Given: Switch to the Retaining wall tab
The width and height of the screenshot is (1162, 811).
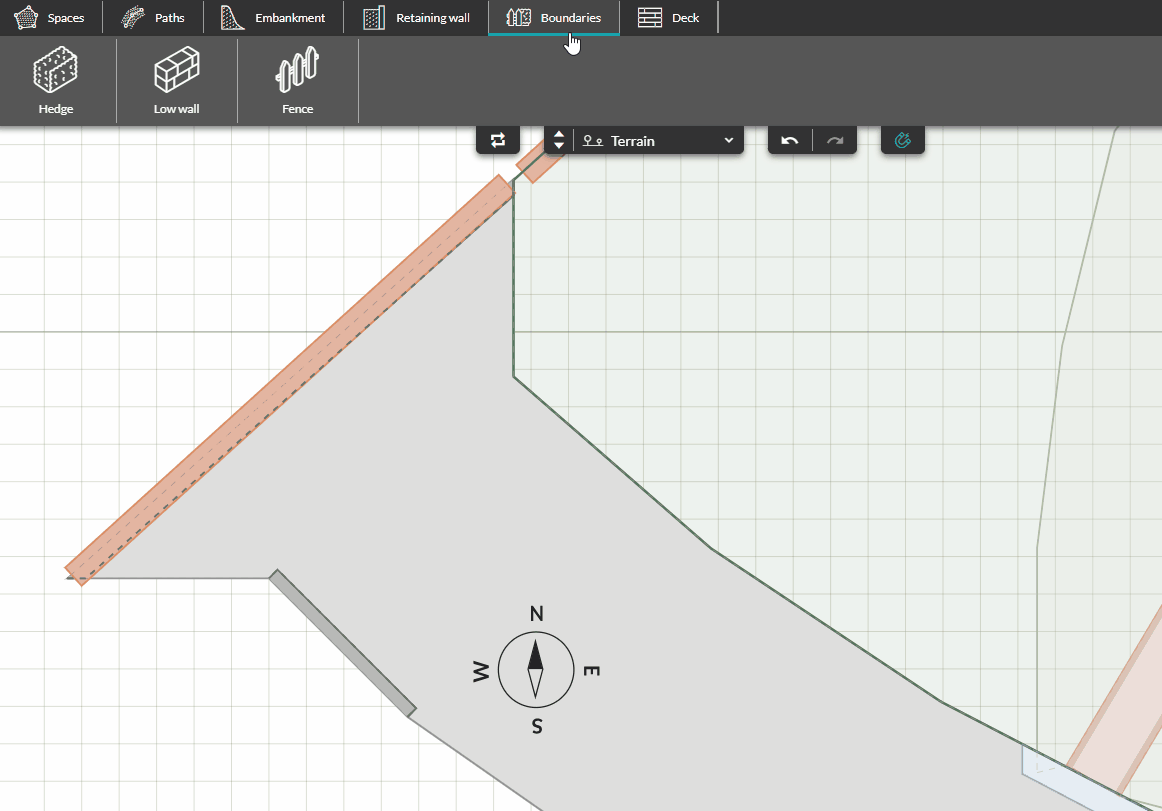Looking at the screenshot, I should [x=416, y=17].
